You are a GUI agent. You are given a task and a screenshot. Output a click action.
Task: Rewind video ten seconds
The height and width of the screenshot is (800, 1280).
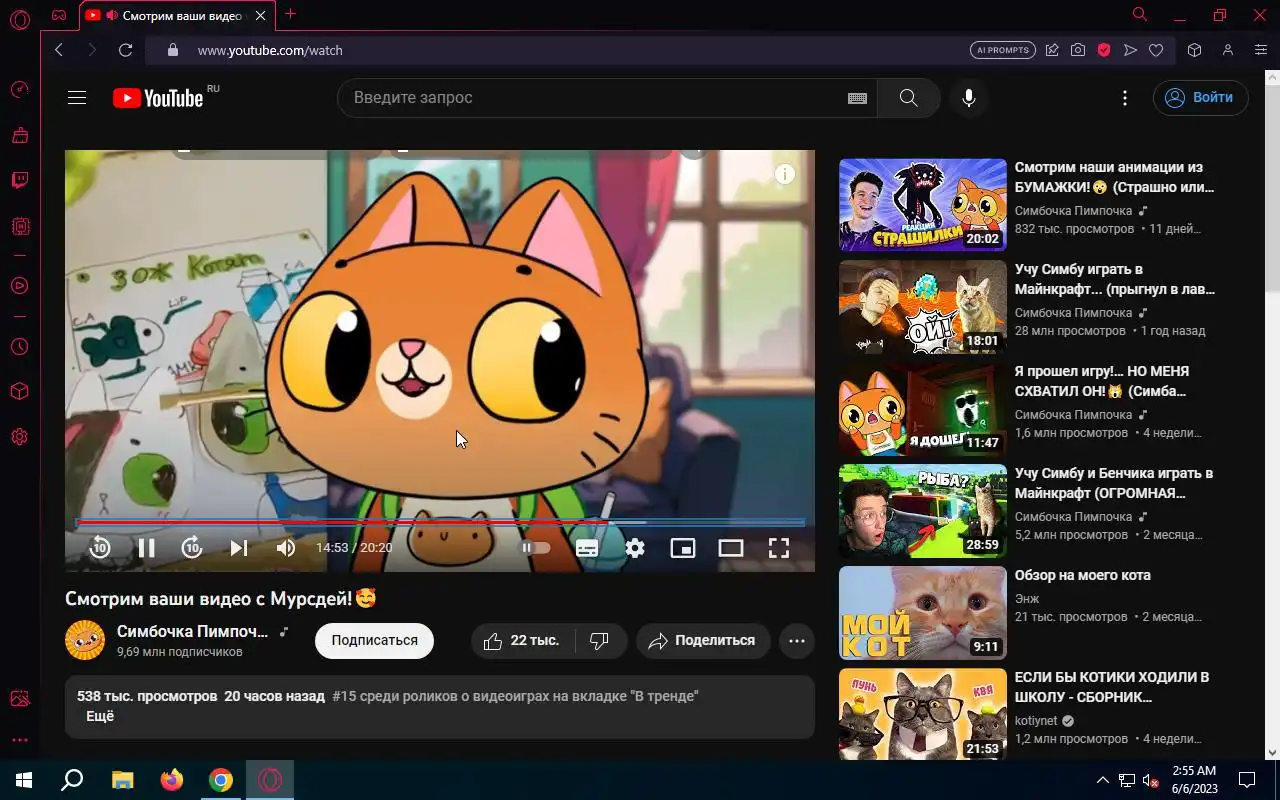100,547
